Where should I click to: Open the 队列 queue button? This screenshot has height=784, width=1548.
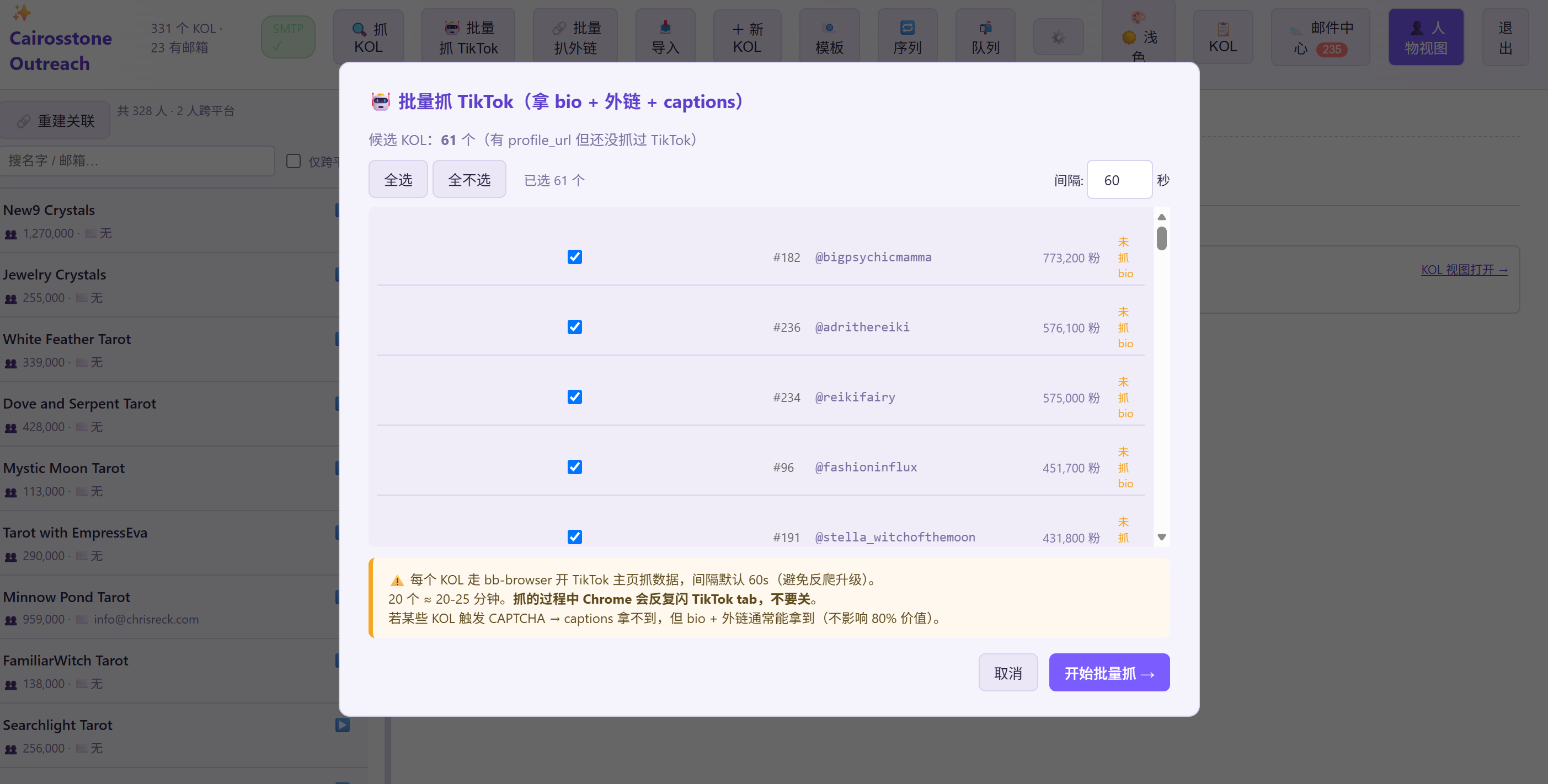[x=985, y=37]
